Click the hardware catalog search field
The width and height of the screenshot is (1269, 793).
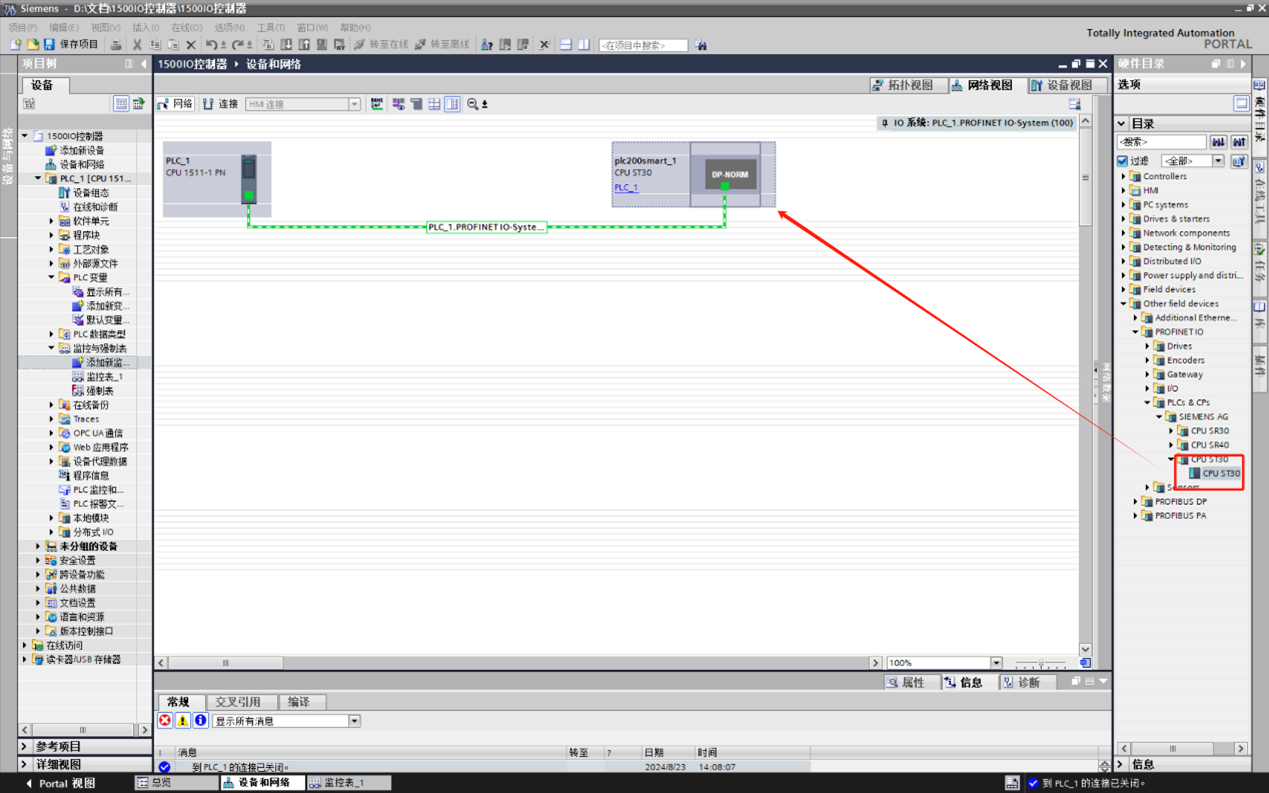tap(1161, 142)
